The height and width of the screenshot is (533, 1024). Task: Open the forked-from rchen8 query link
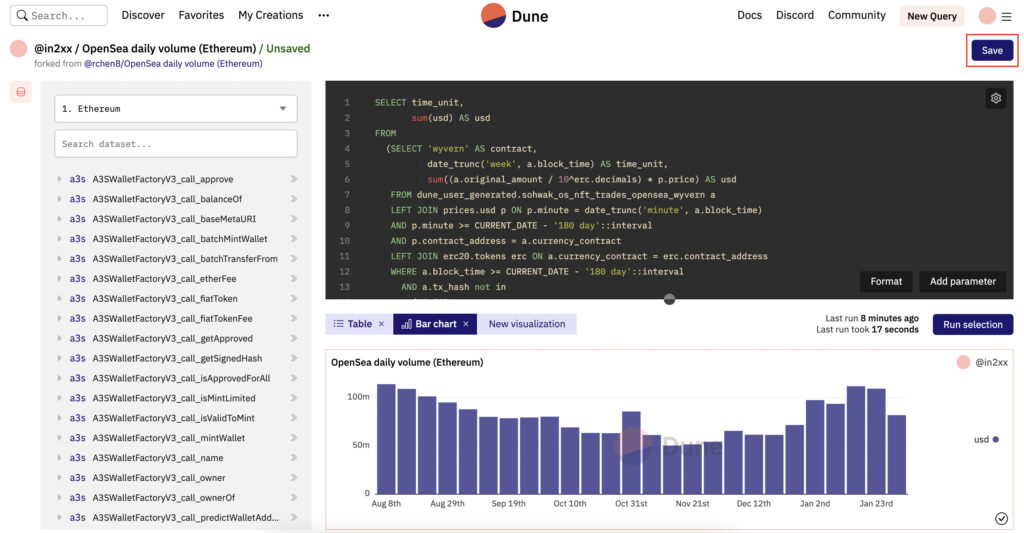point(172,63)
